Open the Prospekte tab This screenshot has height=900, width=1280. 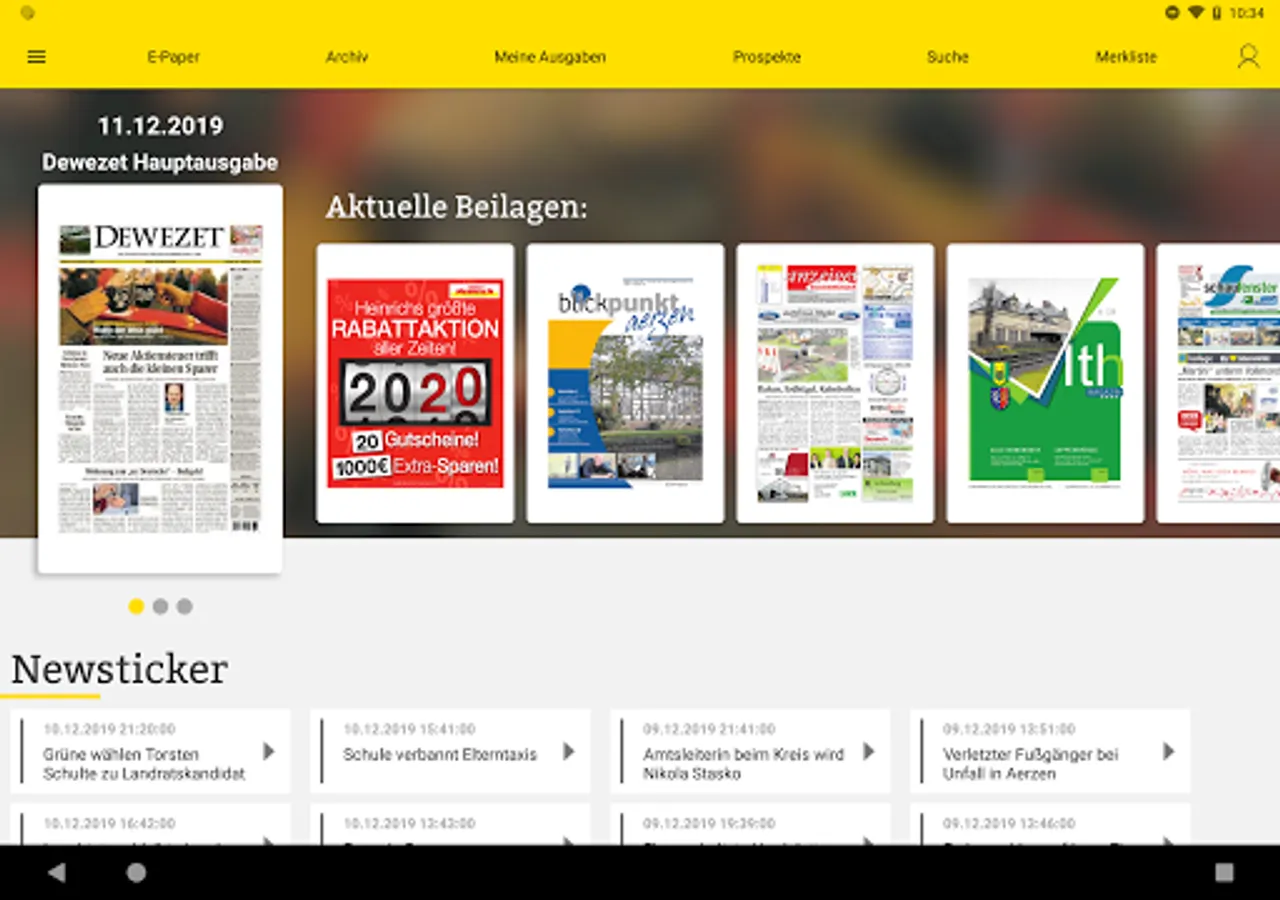click(767, 57)
